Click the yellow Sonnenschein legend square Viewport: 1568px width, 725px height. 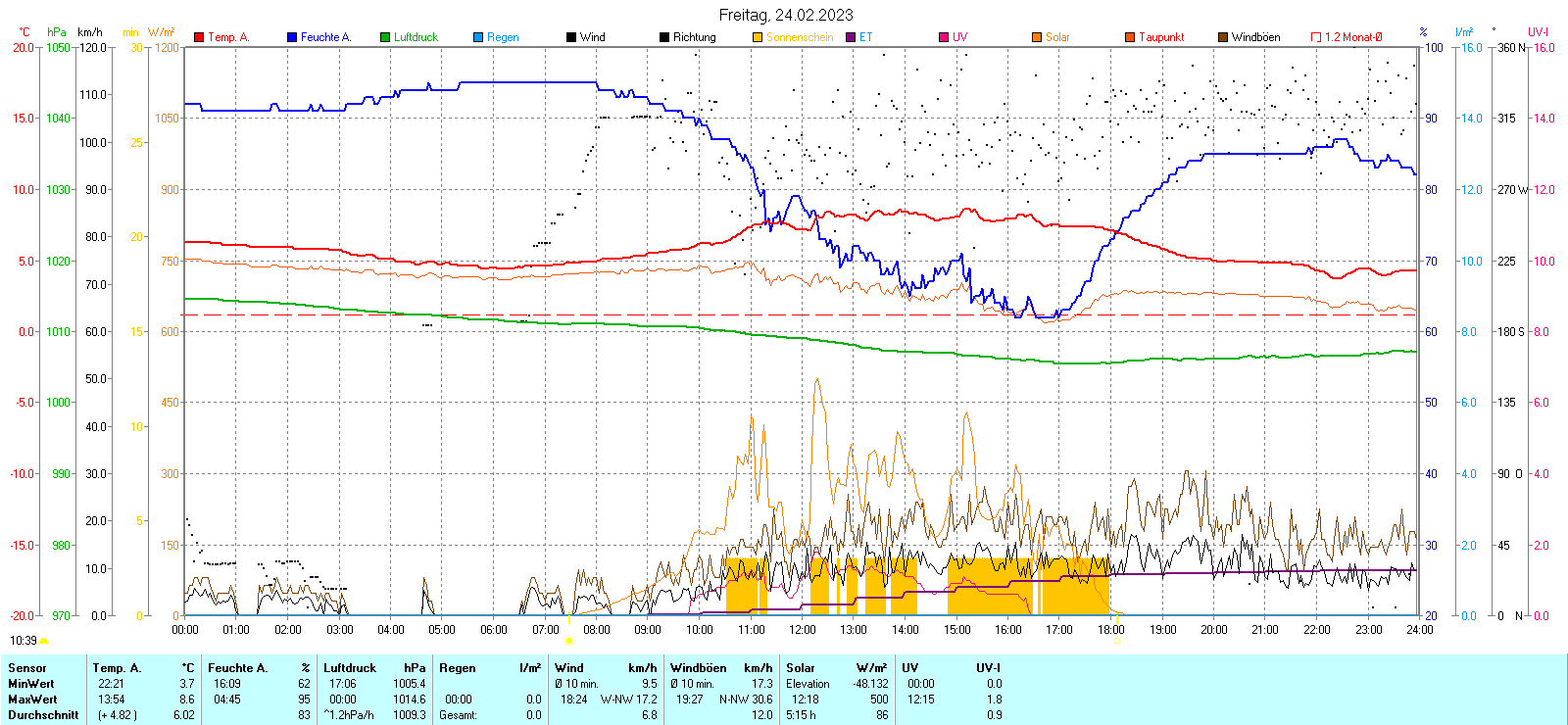[x=758, y=37]
